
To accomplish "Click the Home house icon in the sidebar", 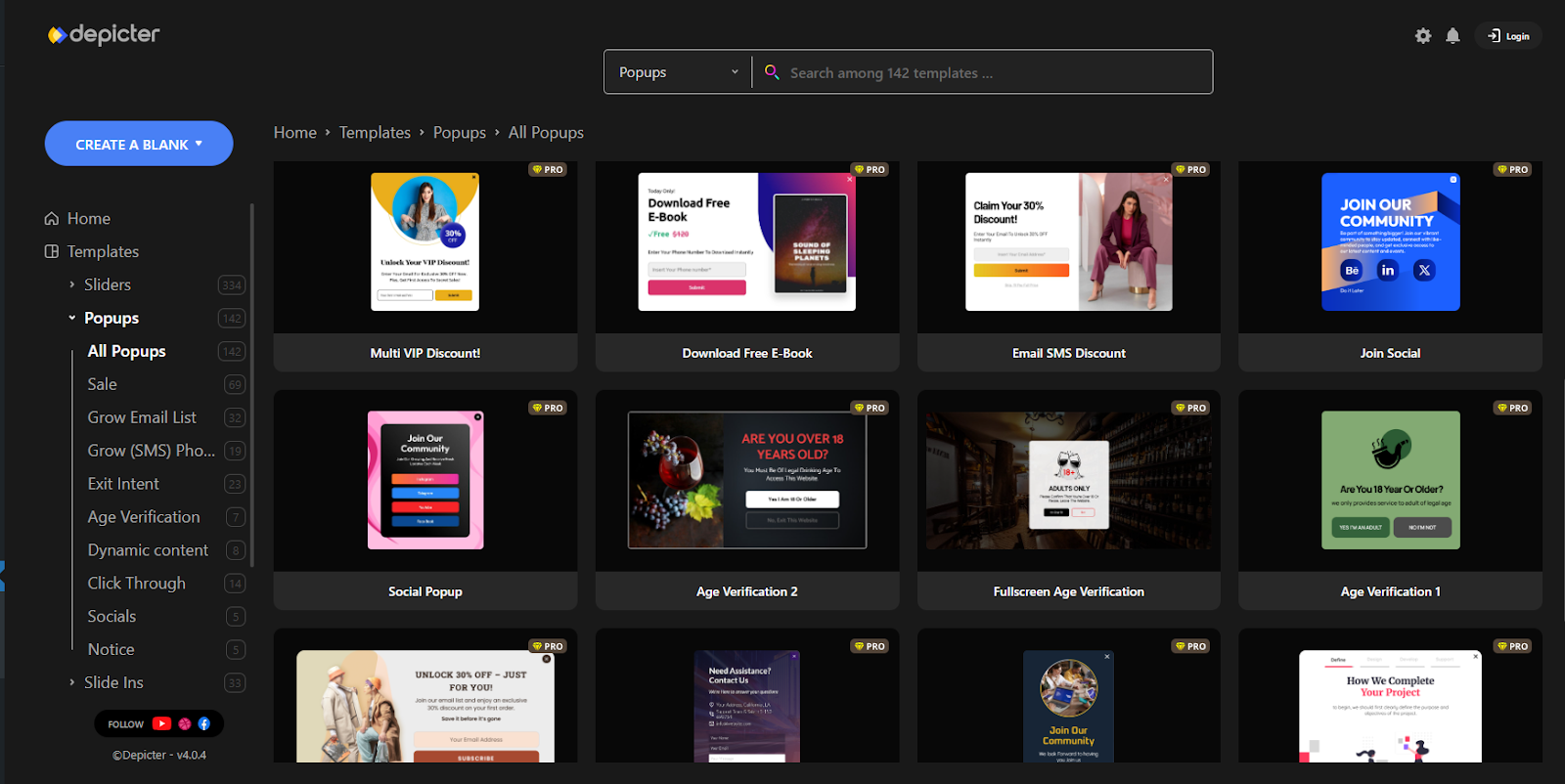I will pos(52,218).
